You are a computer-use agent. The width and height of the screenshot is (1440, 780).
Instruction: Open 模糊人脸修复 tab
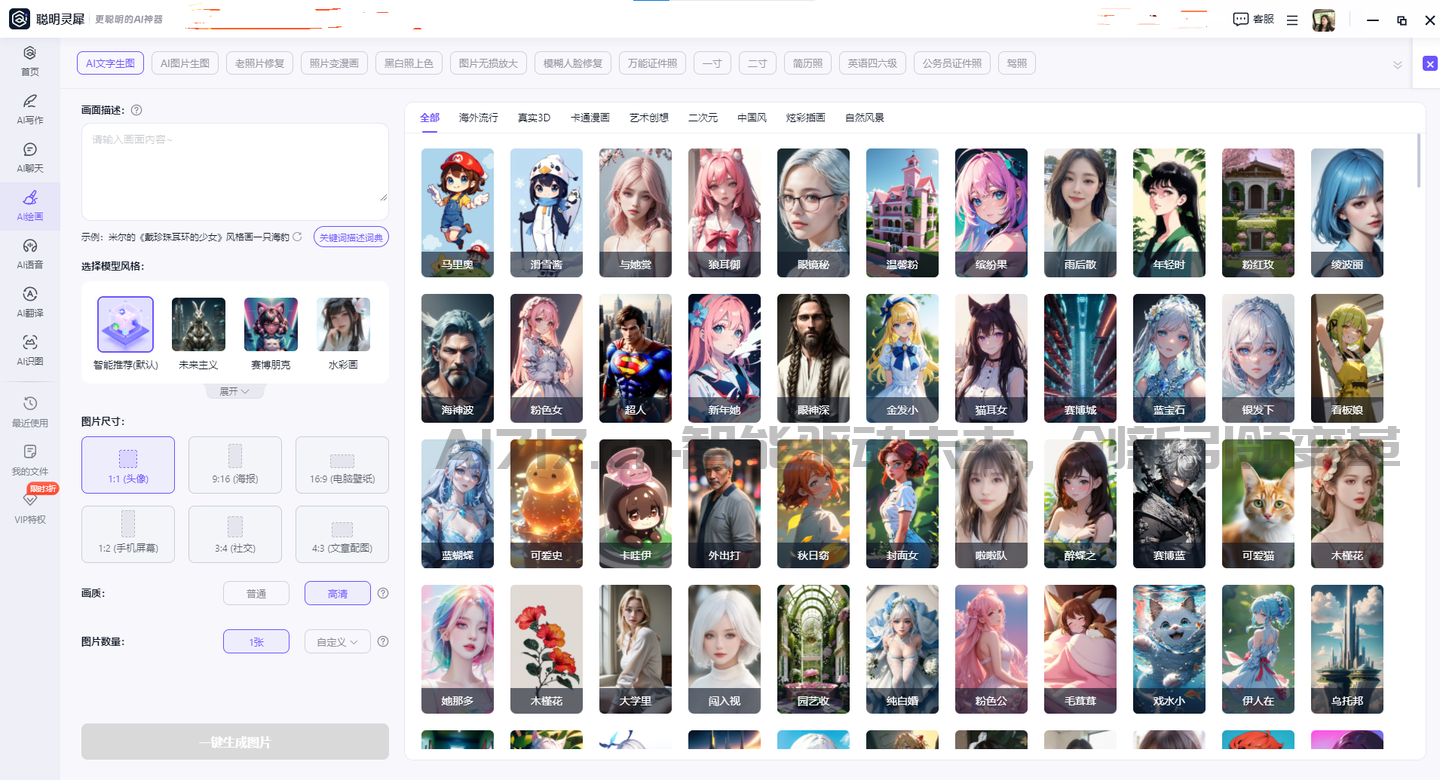pyautogui.click(x=573, y=63)
